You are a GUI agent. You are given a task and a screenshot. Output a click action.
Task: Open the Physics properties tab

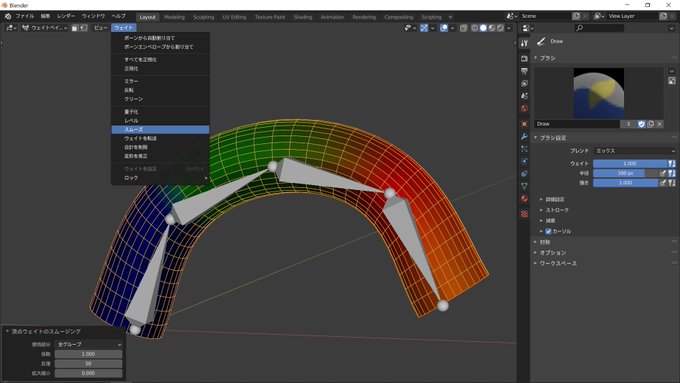pyautogui.click(x=524, y=161)
